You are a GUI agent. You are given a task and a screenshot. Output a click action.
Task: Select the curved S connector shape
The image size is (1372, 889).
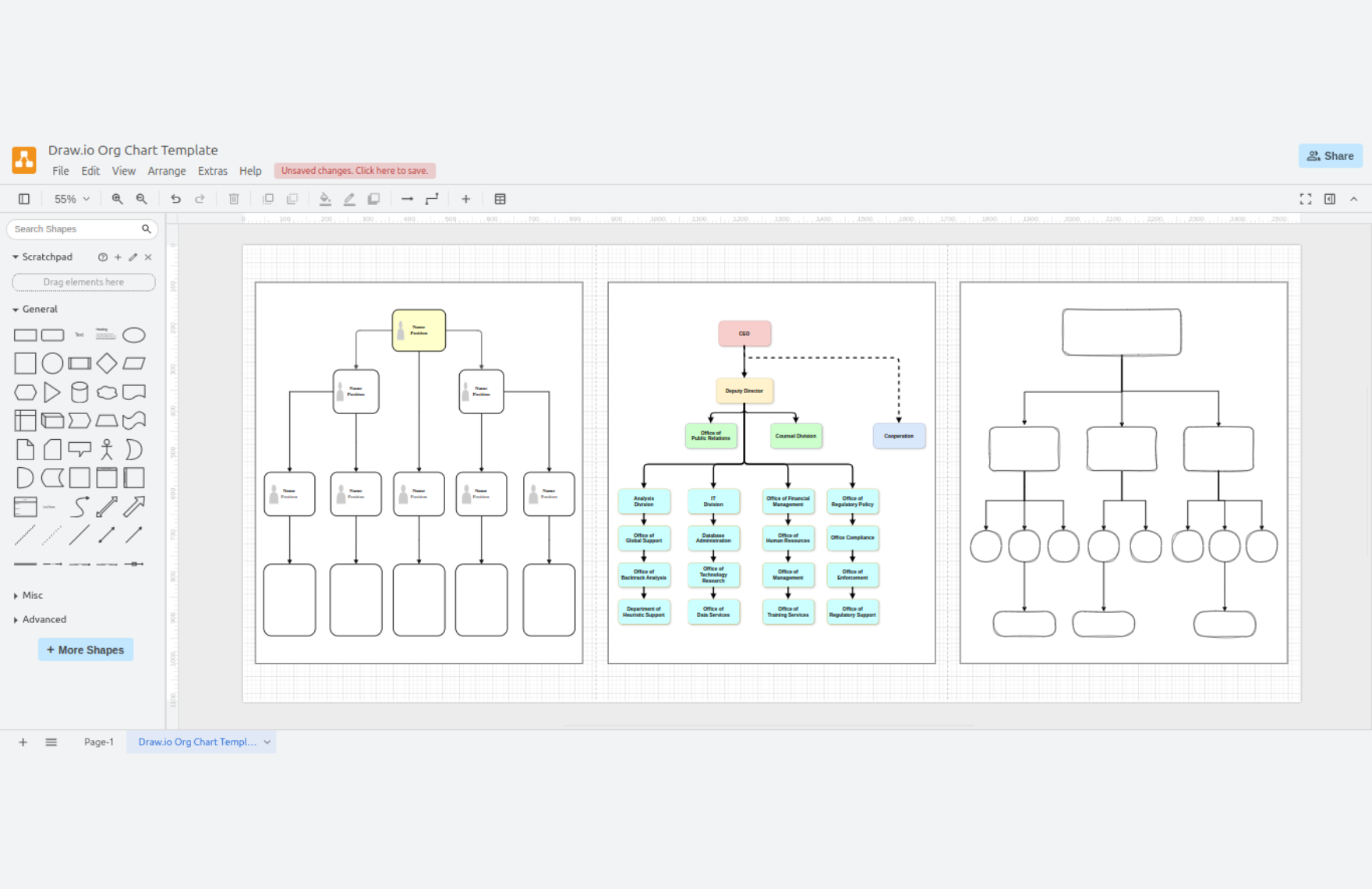80,507
